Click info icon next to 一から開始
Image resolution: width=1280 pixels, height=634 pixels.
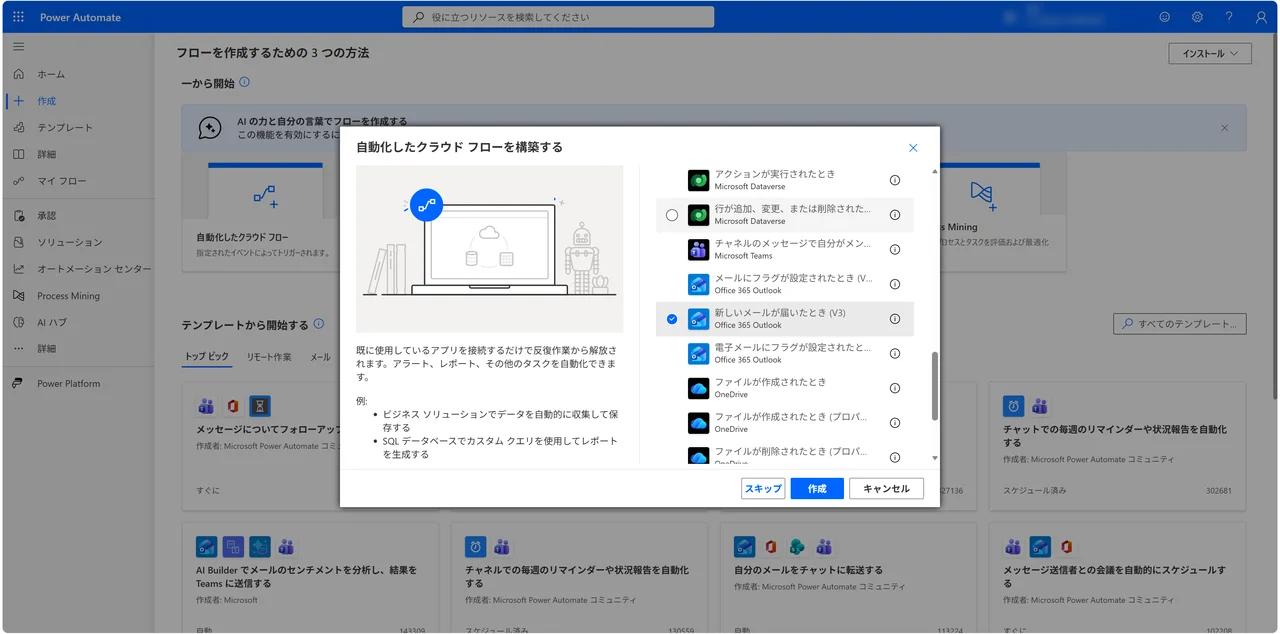pos(244,83)
